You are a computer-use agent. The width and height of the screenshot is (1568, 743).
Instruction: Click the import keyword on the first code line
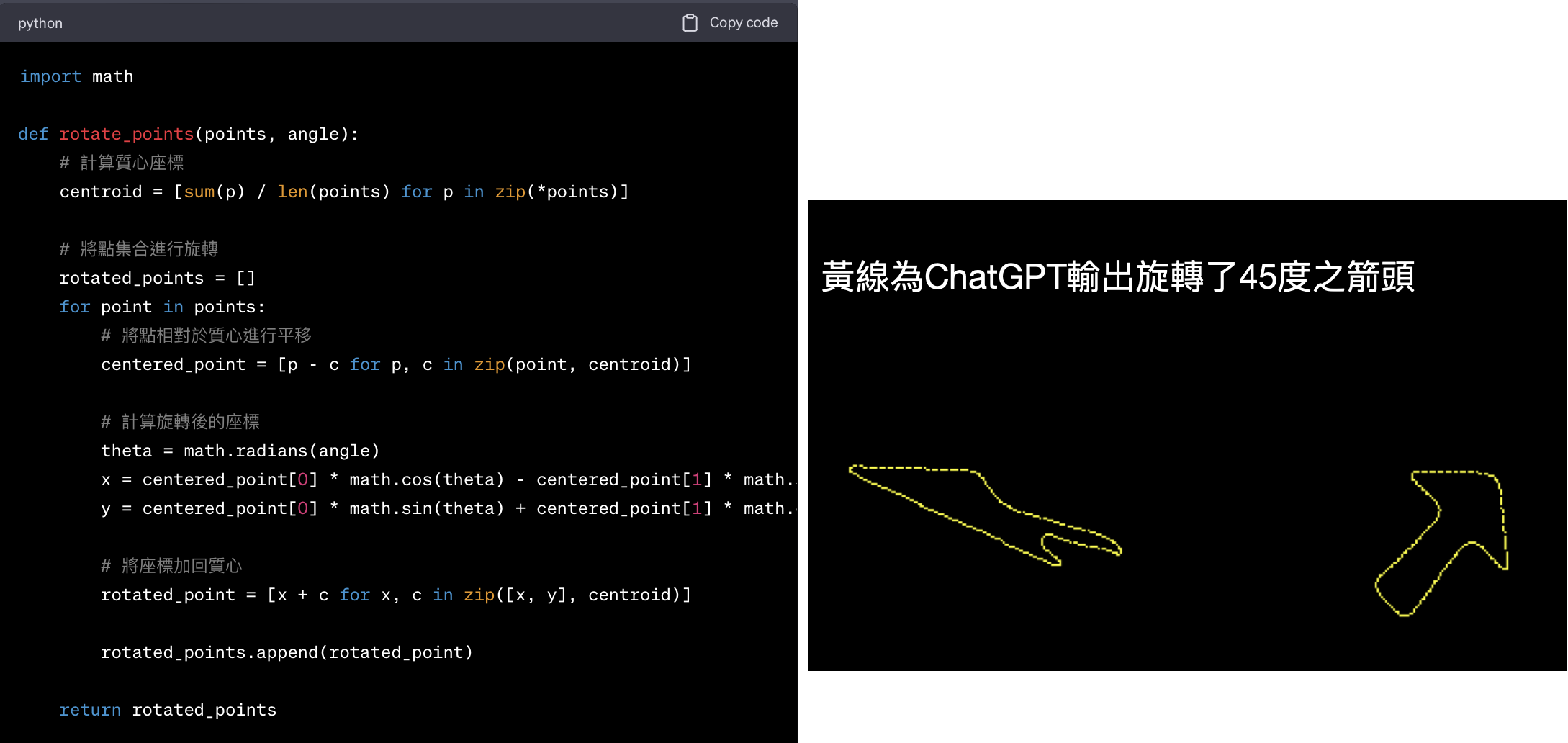50,76
